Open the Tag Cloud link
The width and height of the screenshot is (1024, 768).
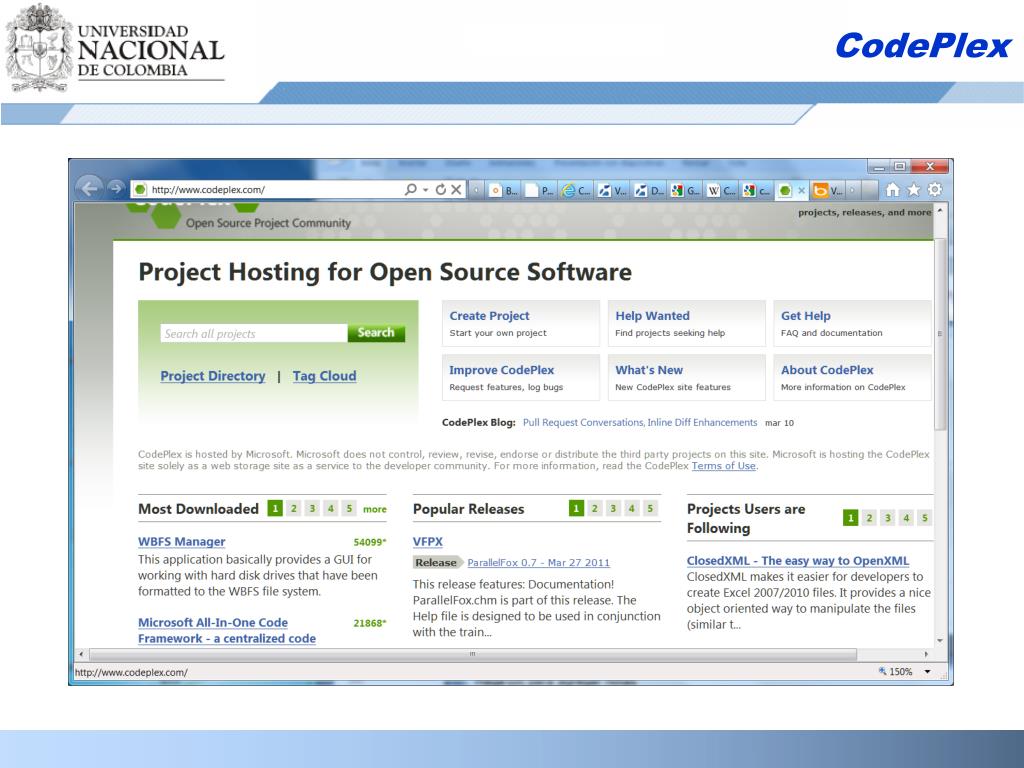click(x=325, y=376)
